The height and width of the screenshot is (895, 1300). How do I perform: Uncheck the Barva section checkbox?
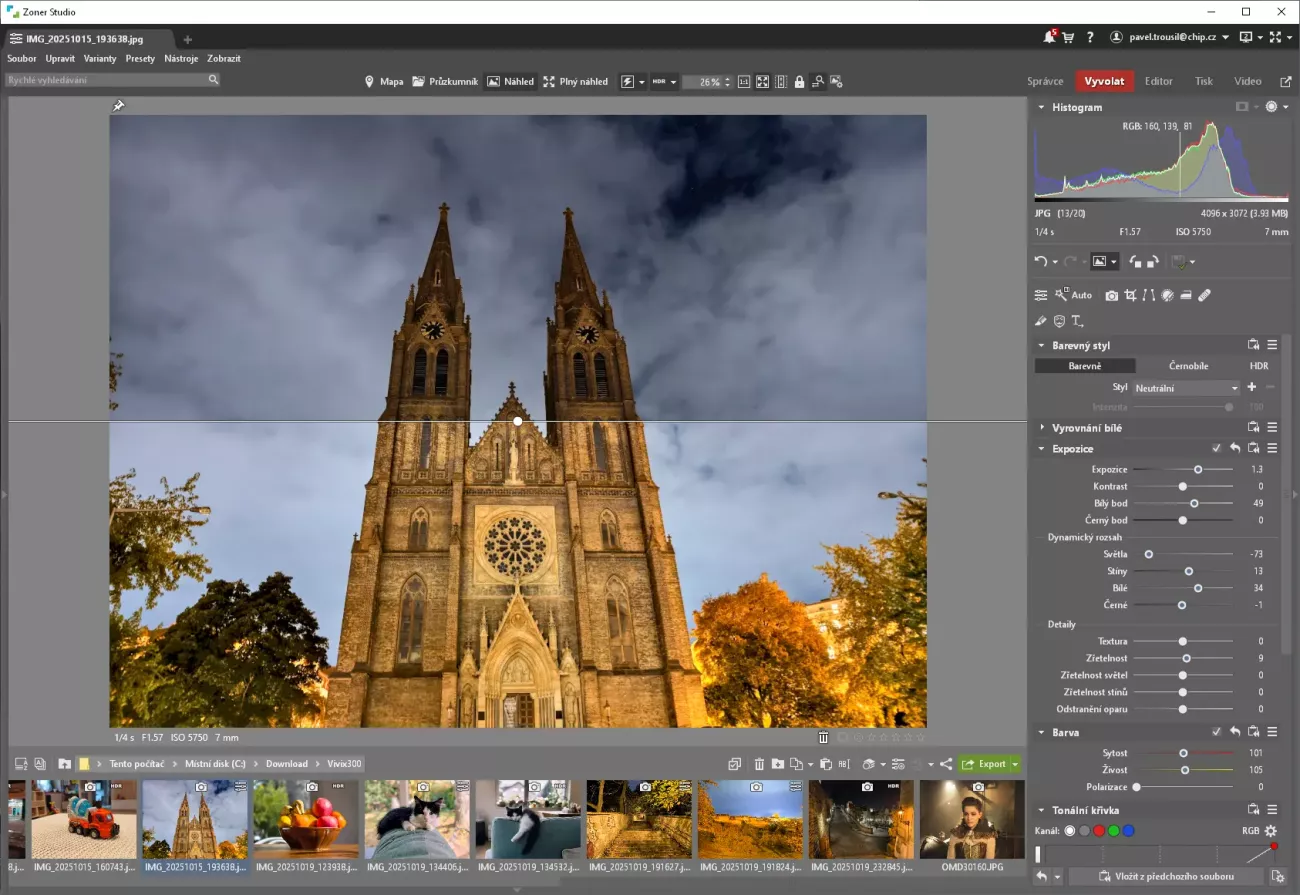[x=1216, y=732]
